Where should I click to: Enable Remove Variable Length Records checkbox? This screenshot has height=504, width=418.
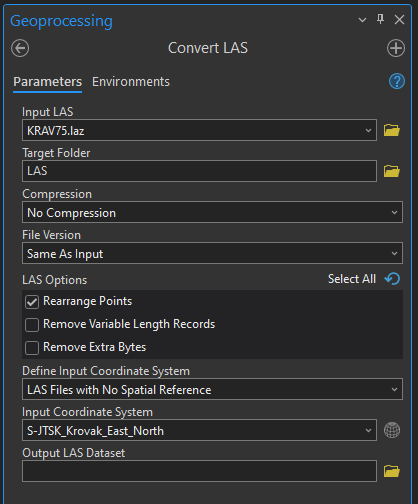pos(32,325)
